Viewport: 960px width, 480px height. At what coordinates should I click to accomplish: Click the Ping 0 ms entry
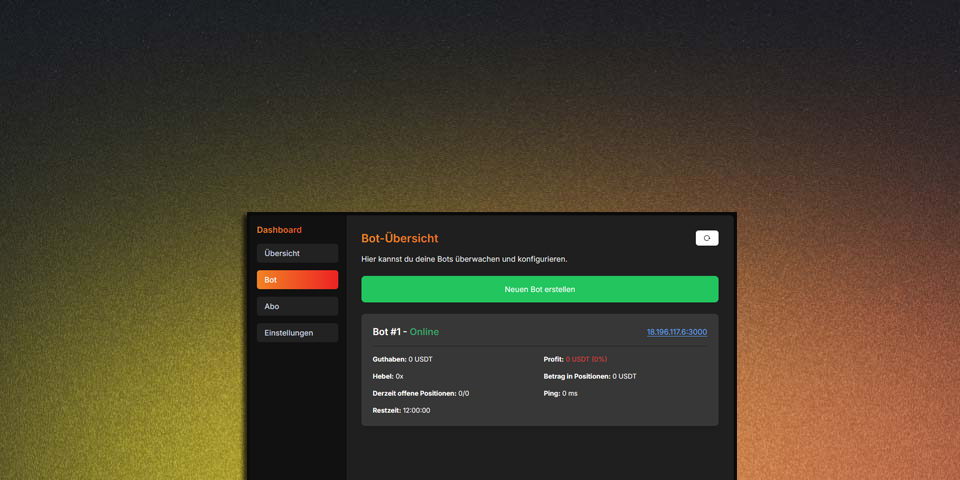[560, 393]
